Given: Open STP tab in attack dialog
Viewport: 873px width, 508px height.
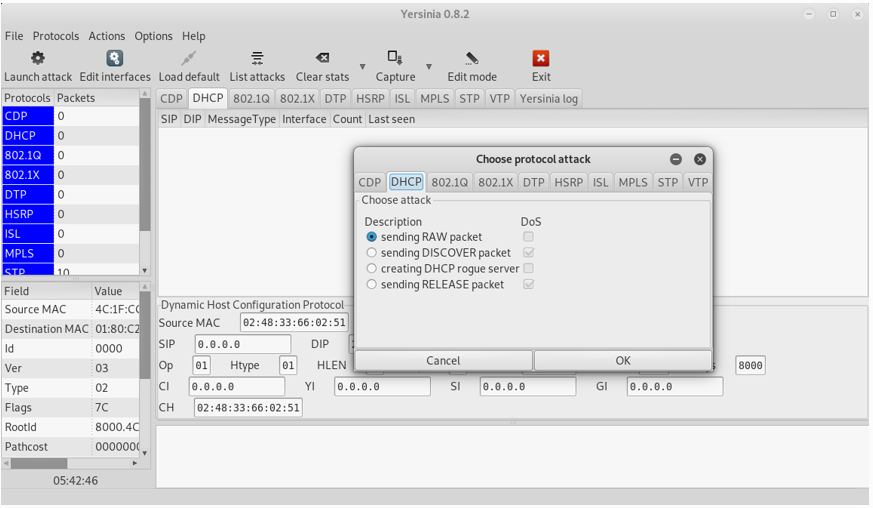Looking at the screenshot, I should [x=668, y=182].
